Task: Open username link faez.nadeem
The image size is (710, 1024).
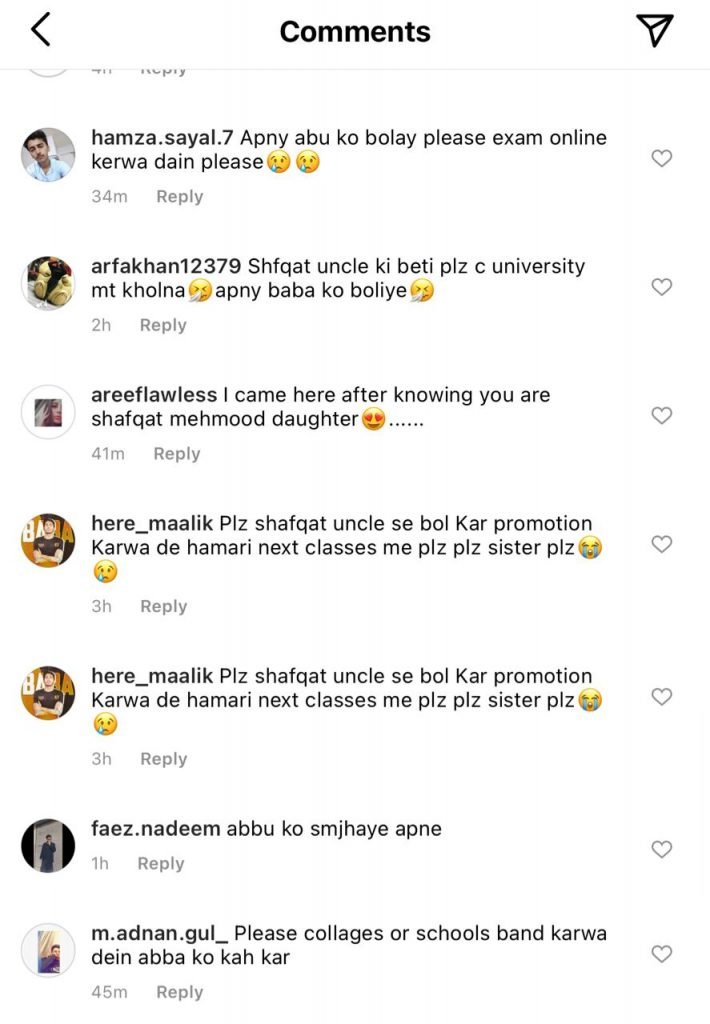Action: pos(150,829)
